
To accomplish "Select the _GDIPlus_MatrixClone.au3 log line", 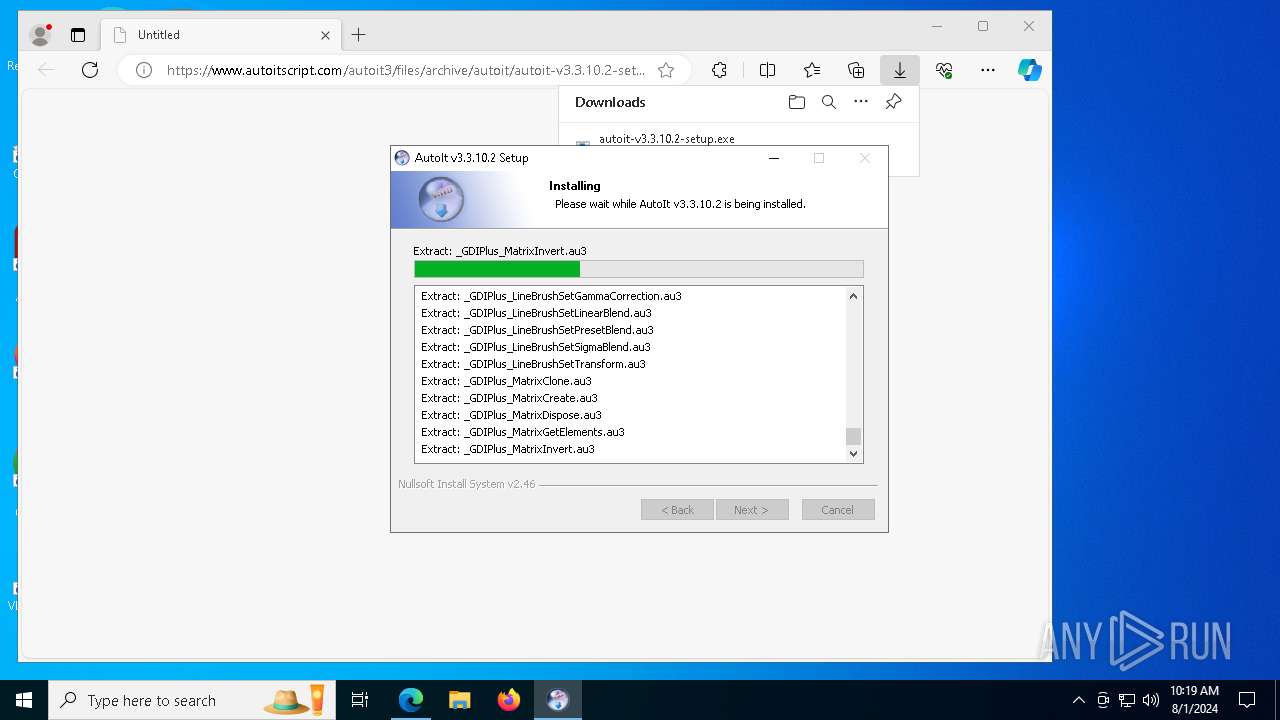I will (x=506, y=381).
